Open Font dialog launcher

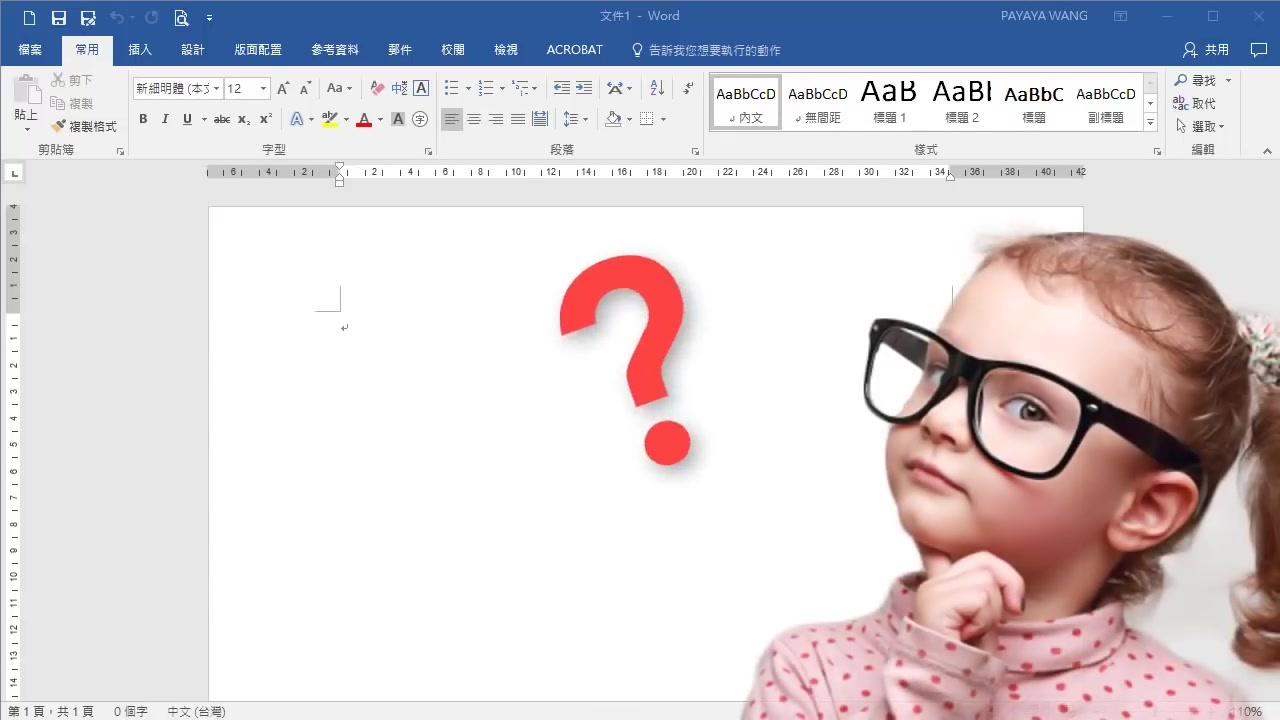click(428, 152)
